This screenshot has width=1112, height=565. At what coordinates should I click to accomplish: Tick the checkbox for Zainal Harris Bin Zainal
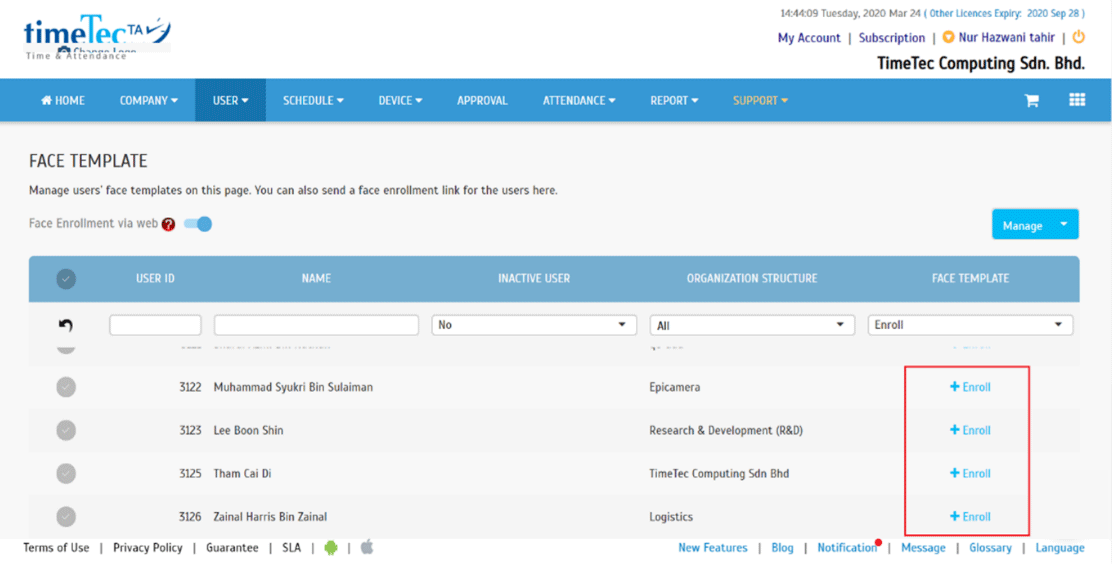tap(66, 517)
